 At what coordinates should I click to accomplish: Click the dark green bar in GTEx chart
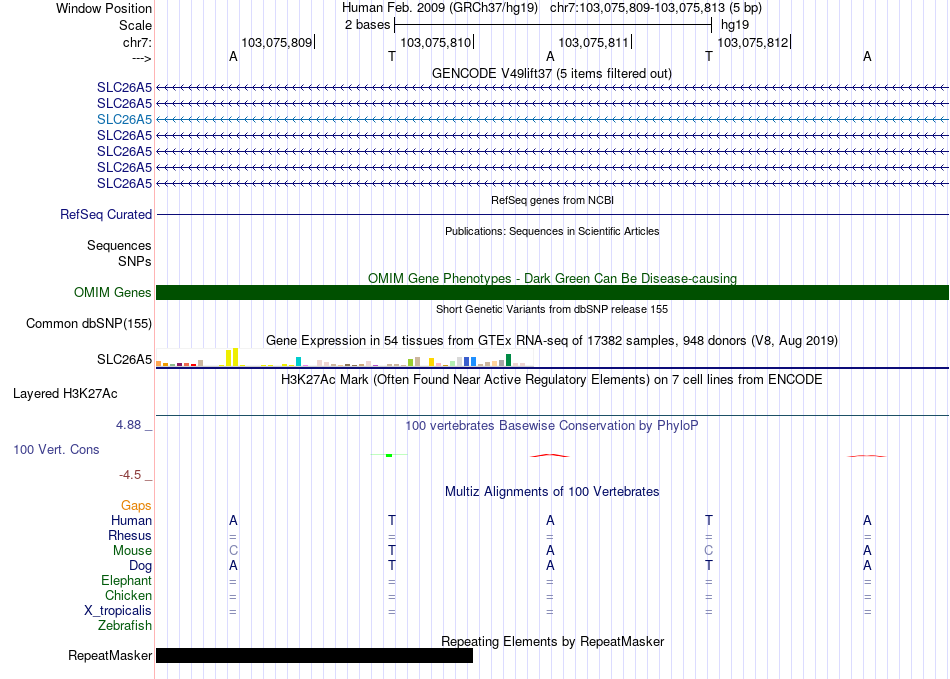click(508, 360)
